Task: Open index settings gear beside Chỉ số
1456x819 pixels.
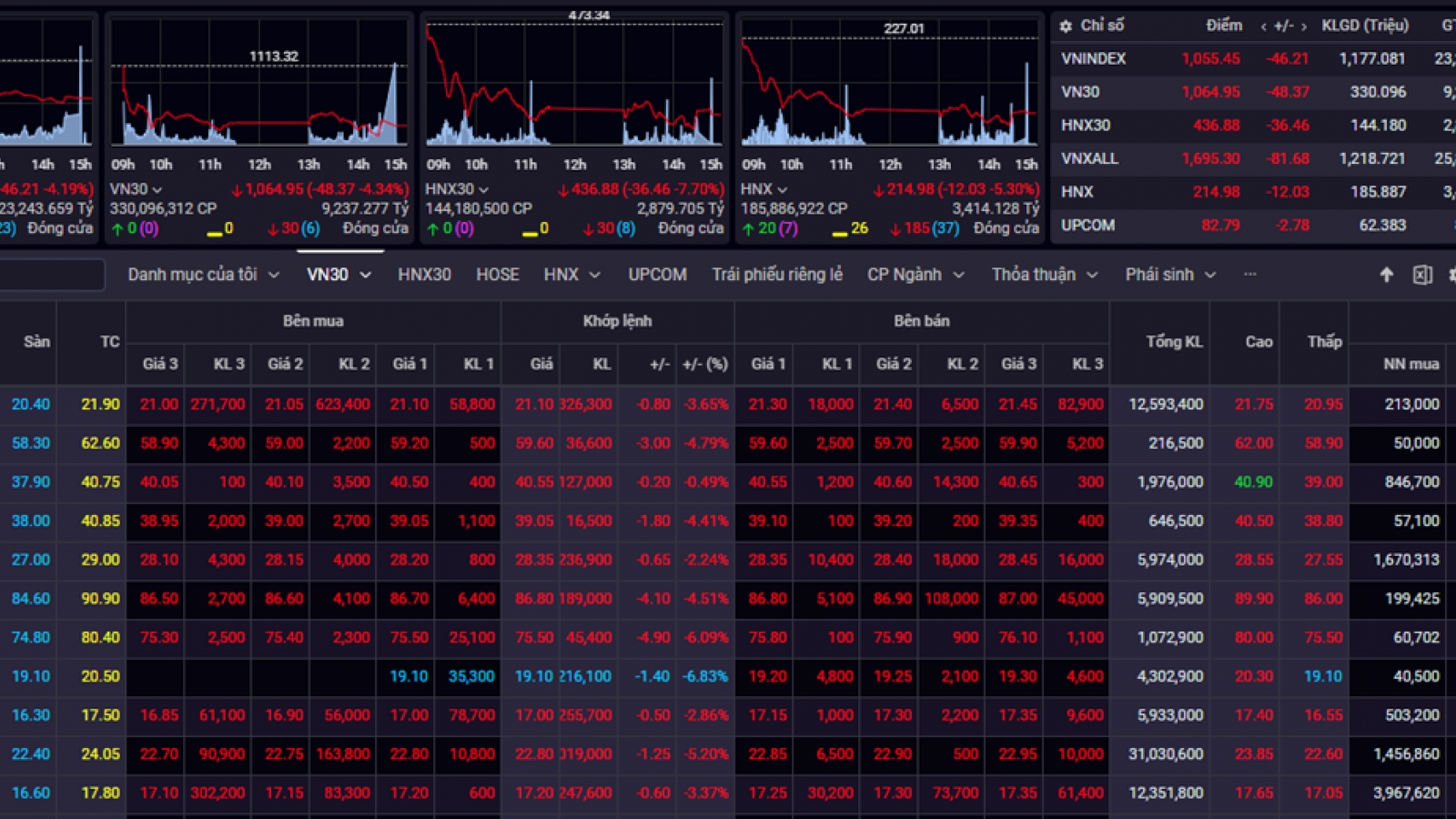Action: (x=1066, y=26)
